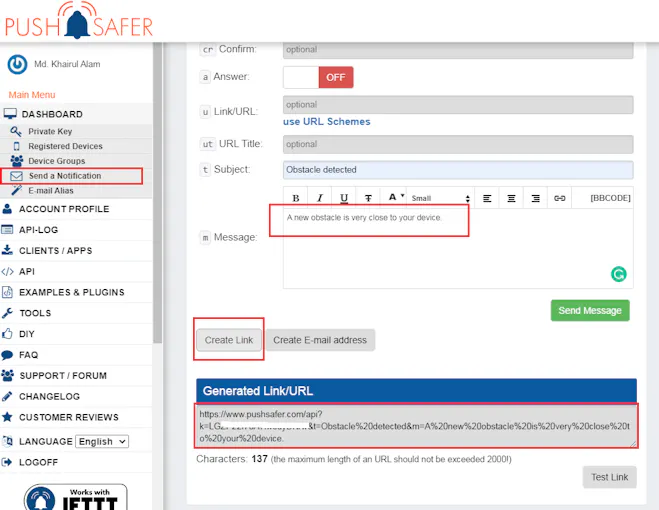
Task: Click the insert link chain icon
Action: [x=559, y=198]
